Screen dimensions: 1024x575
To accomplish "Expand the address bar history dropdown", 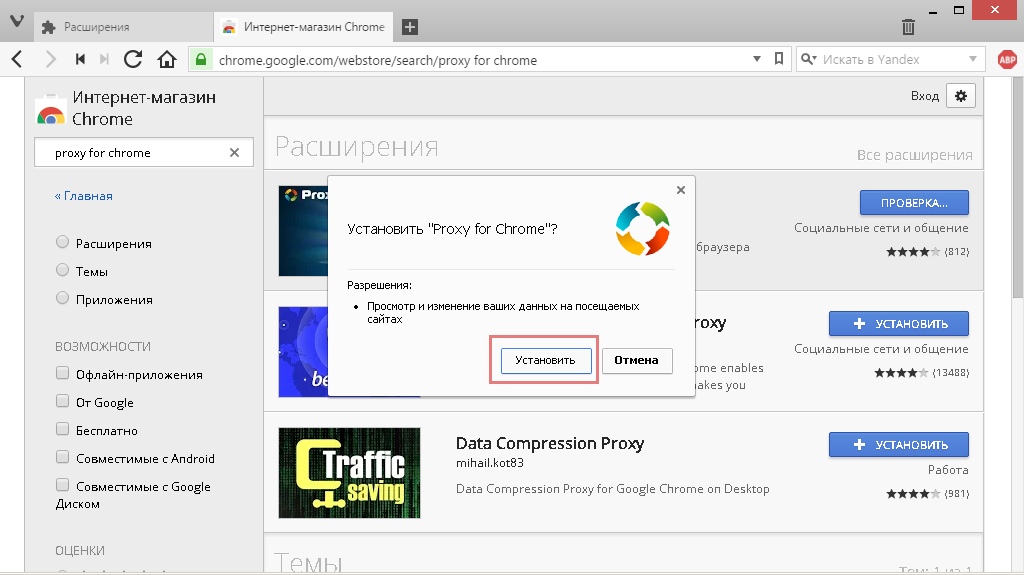I will (x=757, y=60).
